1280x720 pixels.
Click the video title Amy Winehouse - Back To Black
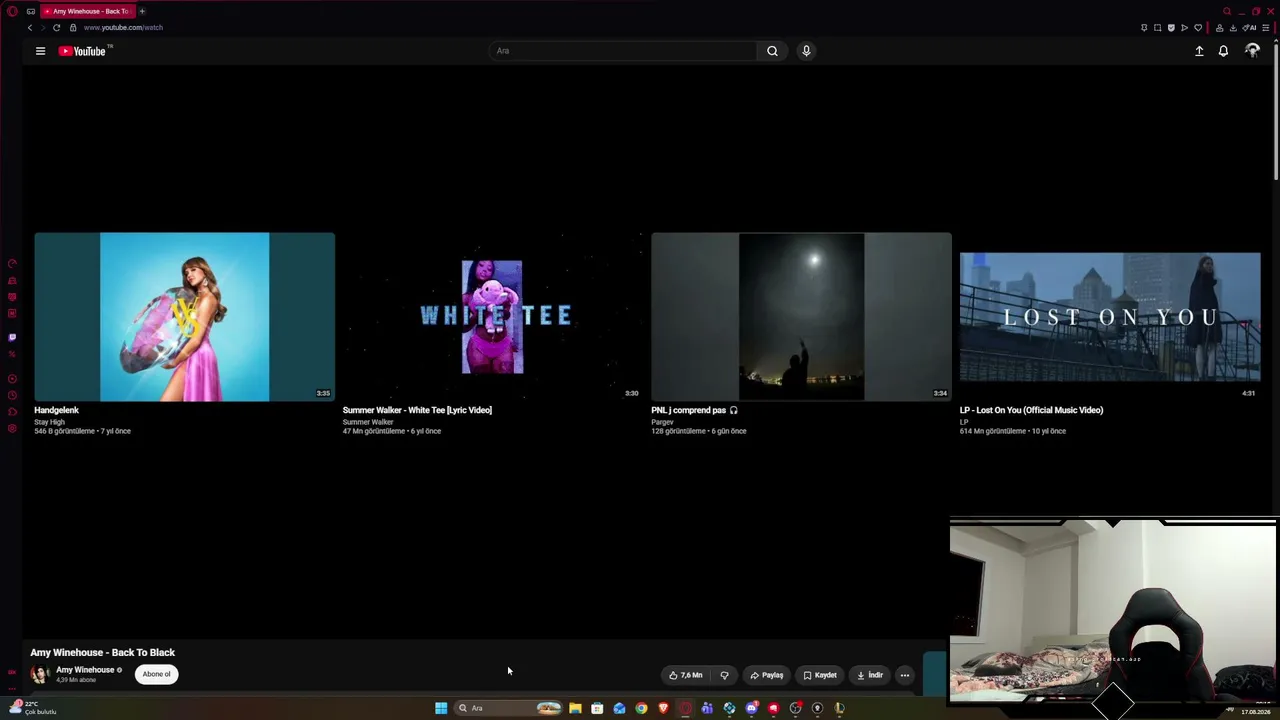click(102, 653)
